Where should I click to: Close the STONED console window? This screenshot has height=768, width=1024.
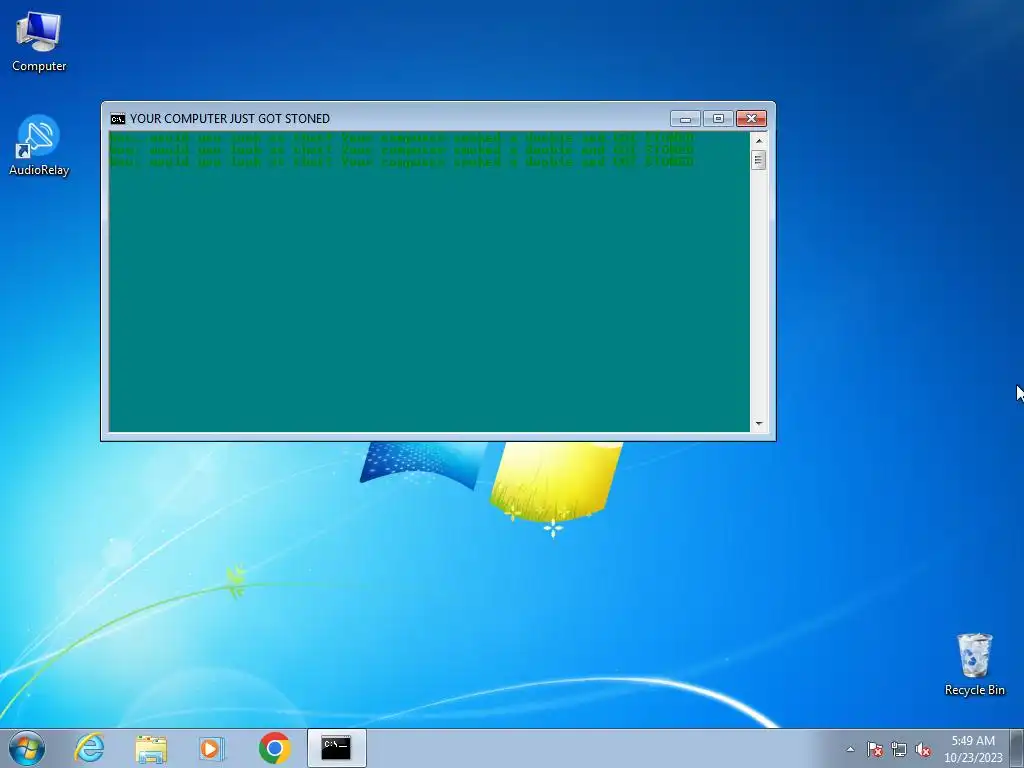[x=751, y=119]
